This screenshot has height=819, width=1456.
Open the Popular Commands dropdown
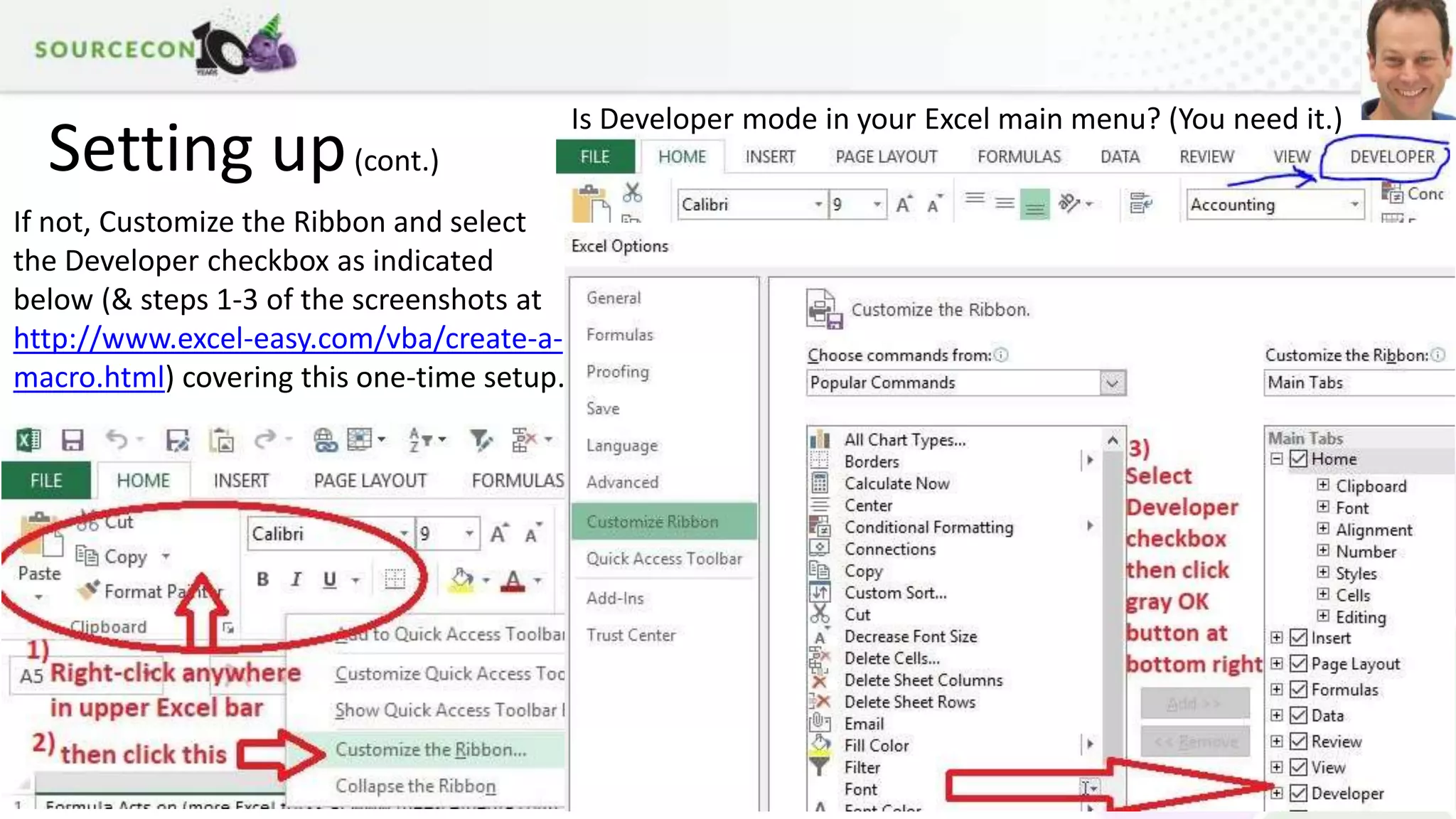1113,383
